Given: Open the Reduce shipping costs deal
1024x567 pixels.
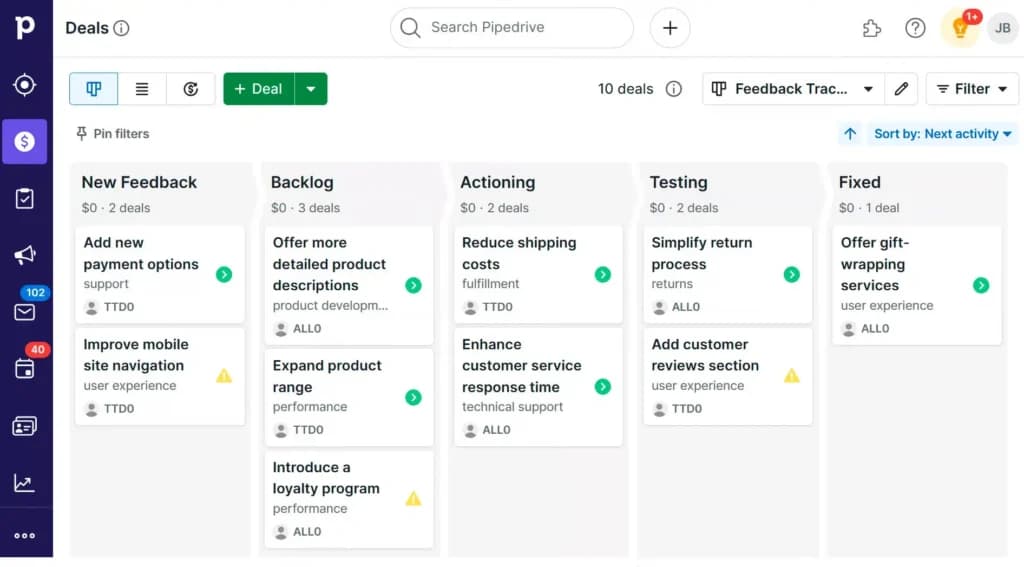Looking at the screenshot, I should pos(538,274).
